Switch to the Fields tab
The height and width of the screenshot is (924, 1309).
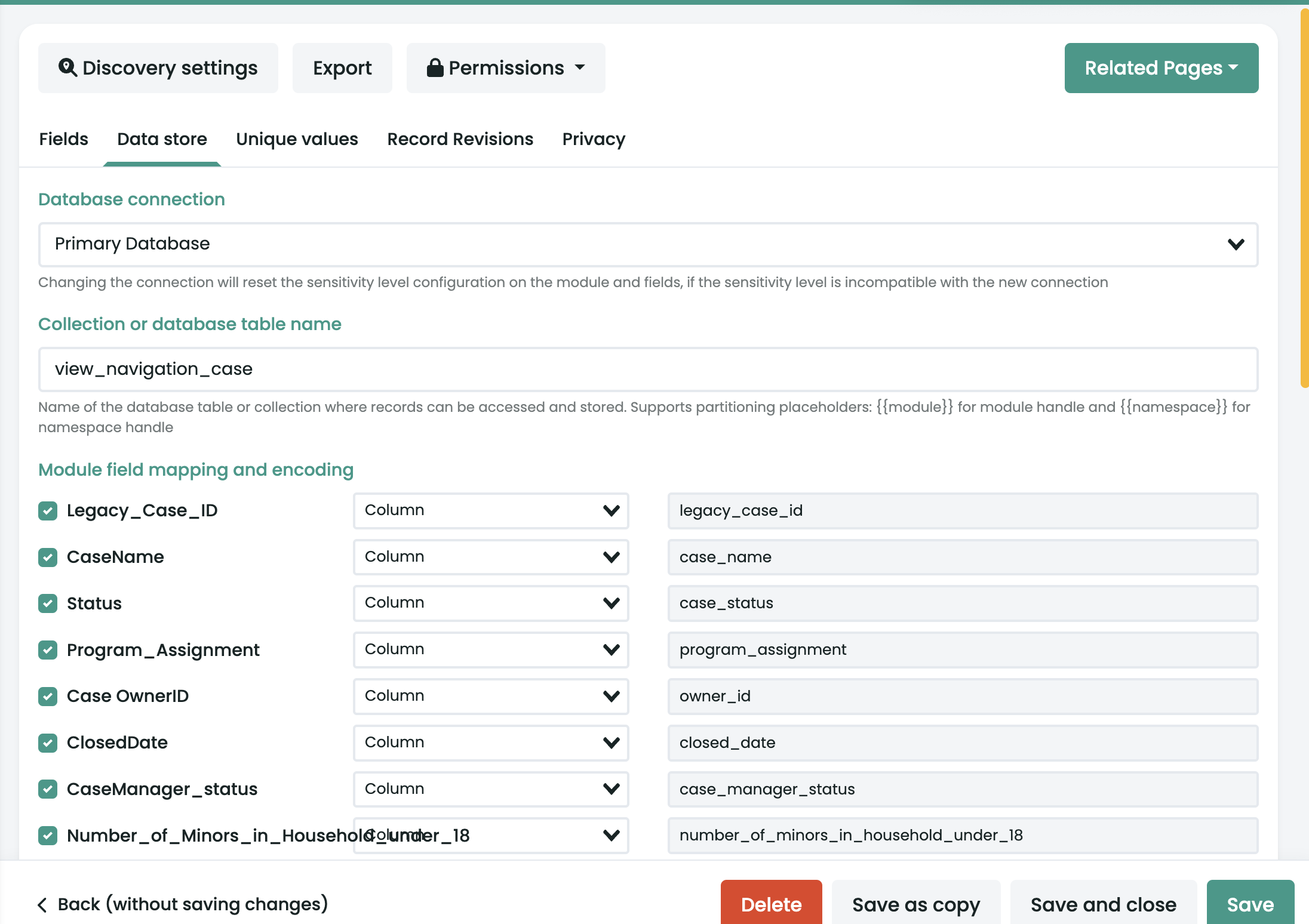click(x=63, y=139)
